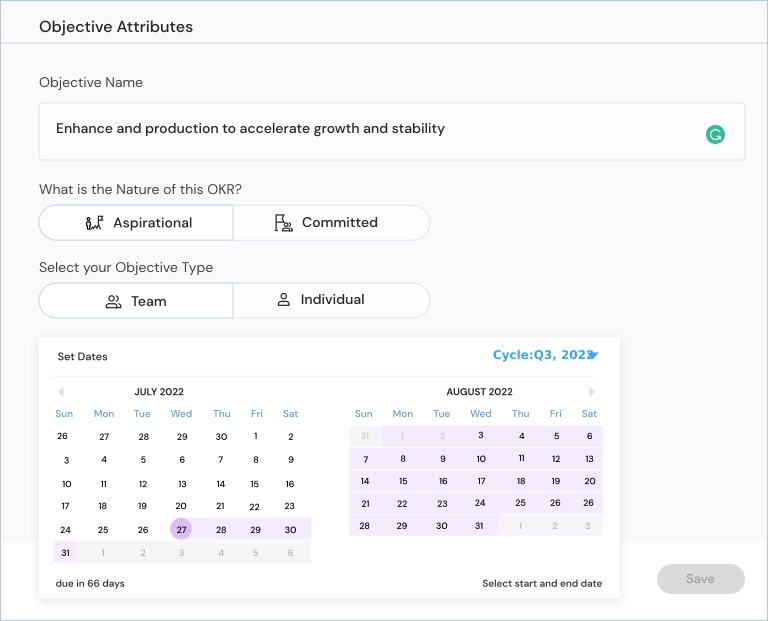Select July 4 in the calendar
The height and width of the screenshot is (621, 768).
click(x=104, y=459)
